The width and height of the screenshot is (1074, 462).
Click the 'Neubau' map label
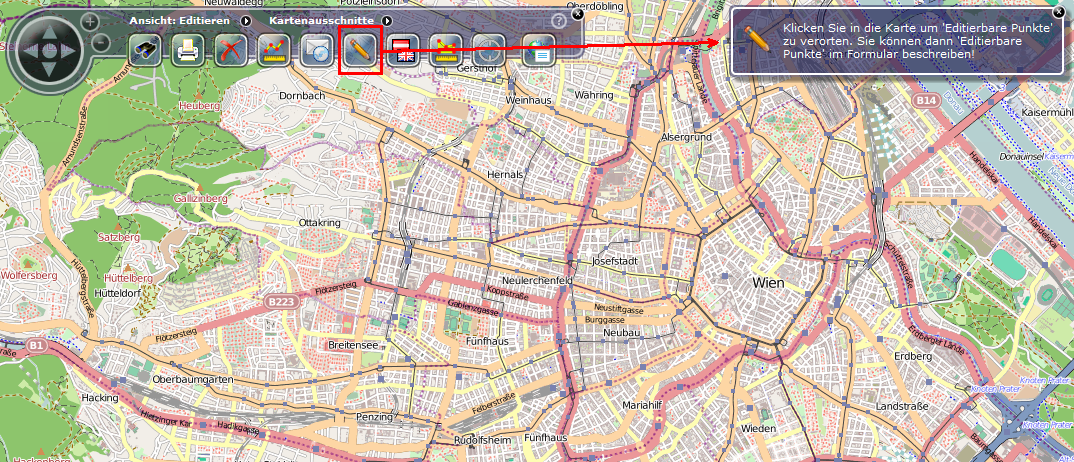[x=621, y=333]
